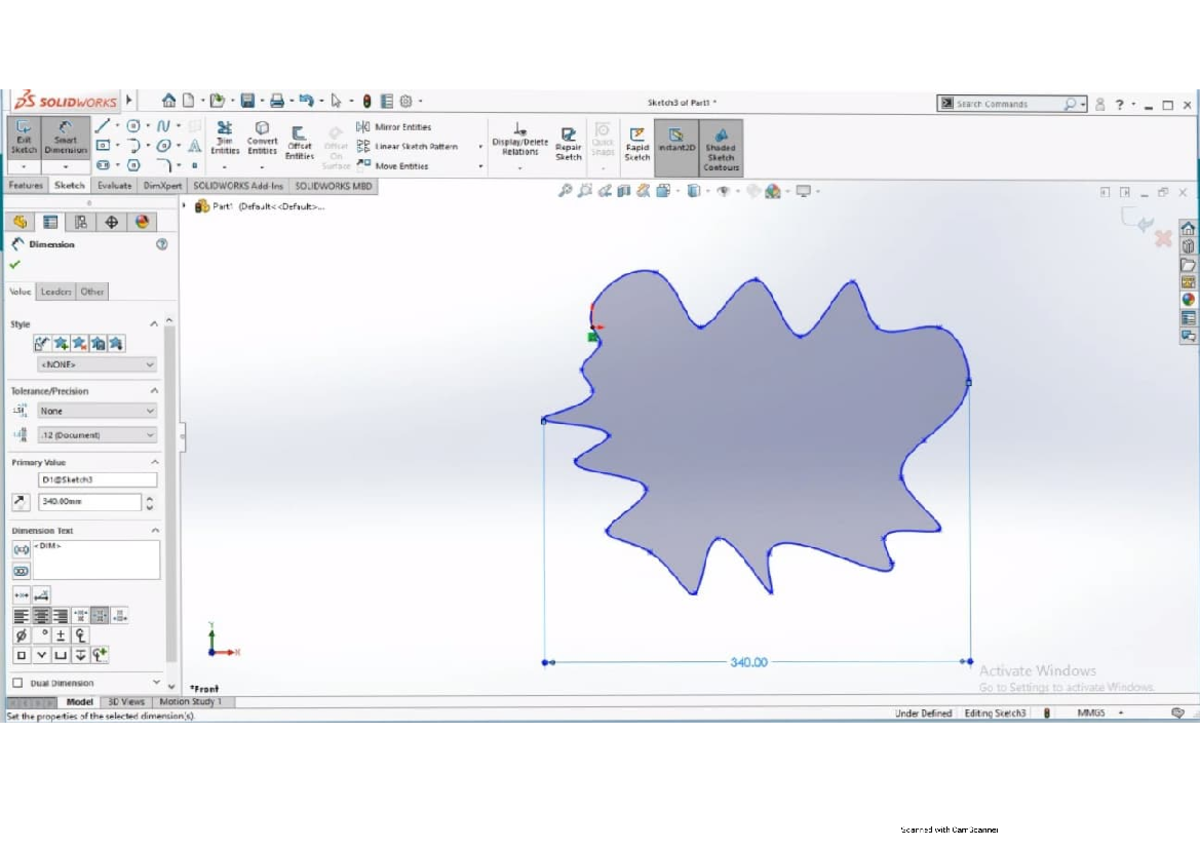Click the Home icon in the top toolbar

[169, 101]
